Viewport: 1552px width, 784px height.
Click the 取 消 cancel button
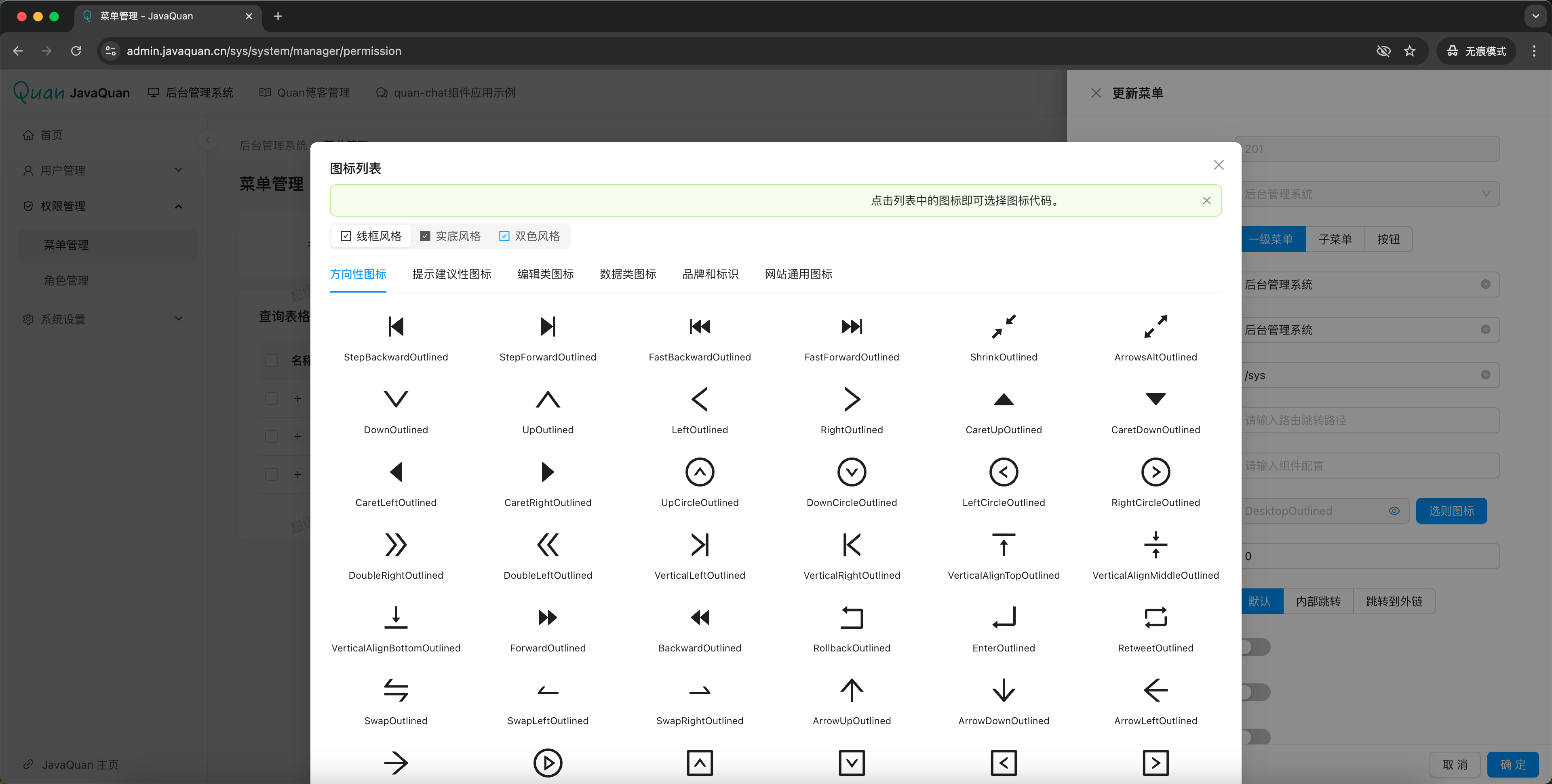1455,764
